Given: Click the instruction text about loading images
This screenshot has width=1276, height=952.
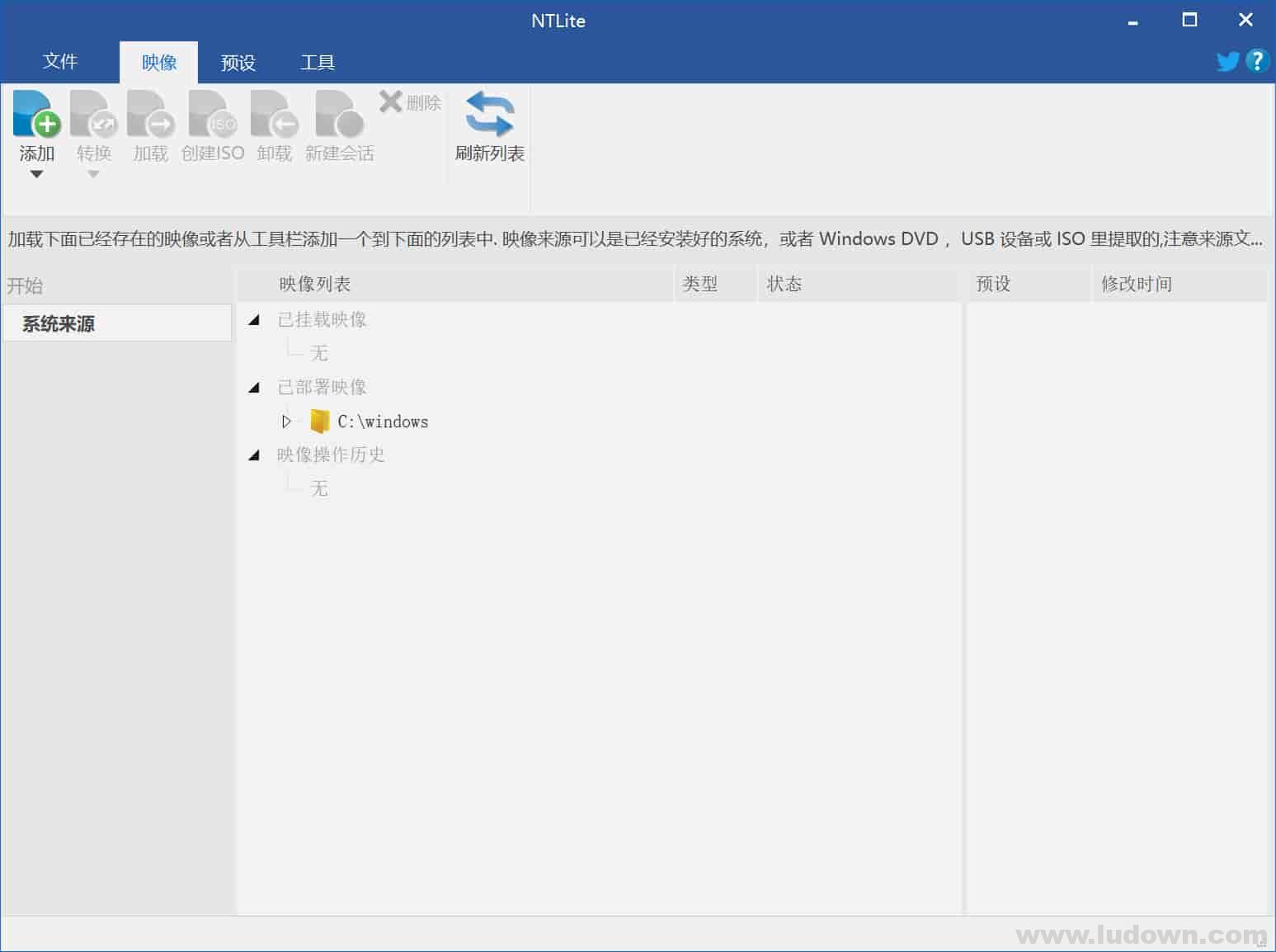Looking at the screenshot, I should click(x=635, y=239).
